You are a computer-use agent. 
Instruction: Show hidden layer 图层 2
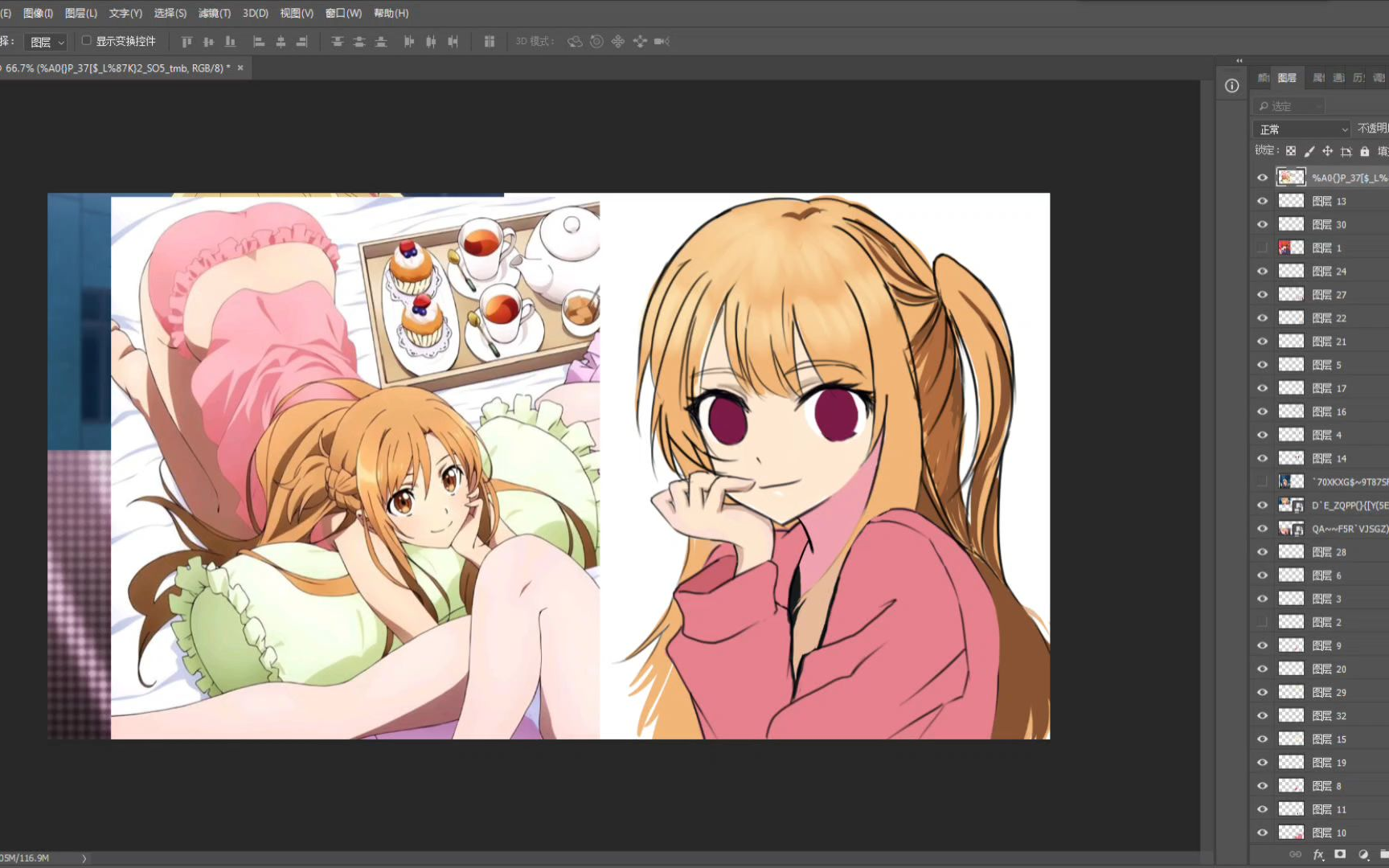coord(1262,622)
